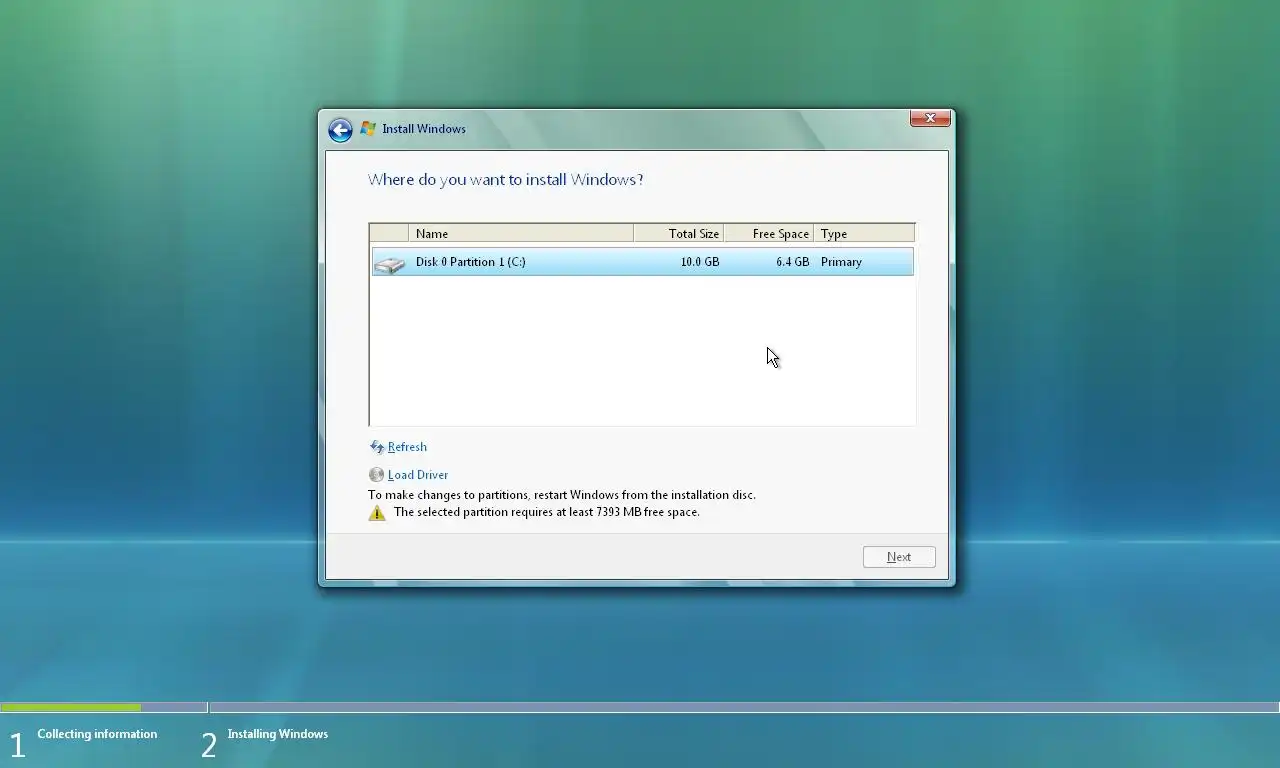Open the Load Driver link

418,475
